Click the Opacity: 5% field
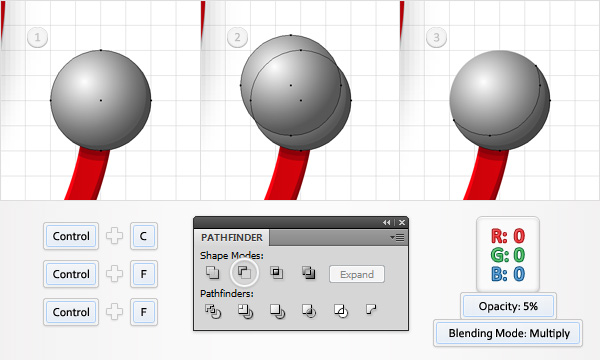600x360 pixels. tap(508, 306)
